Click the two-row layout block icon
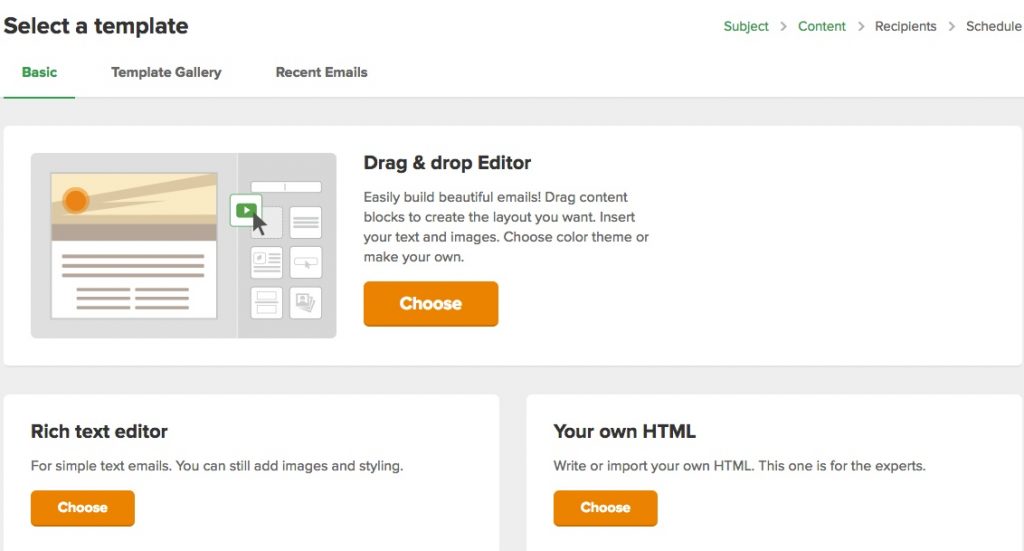 pyautogui.click(x=267, y=302)
